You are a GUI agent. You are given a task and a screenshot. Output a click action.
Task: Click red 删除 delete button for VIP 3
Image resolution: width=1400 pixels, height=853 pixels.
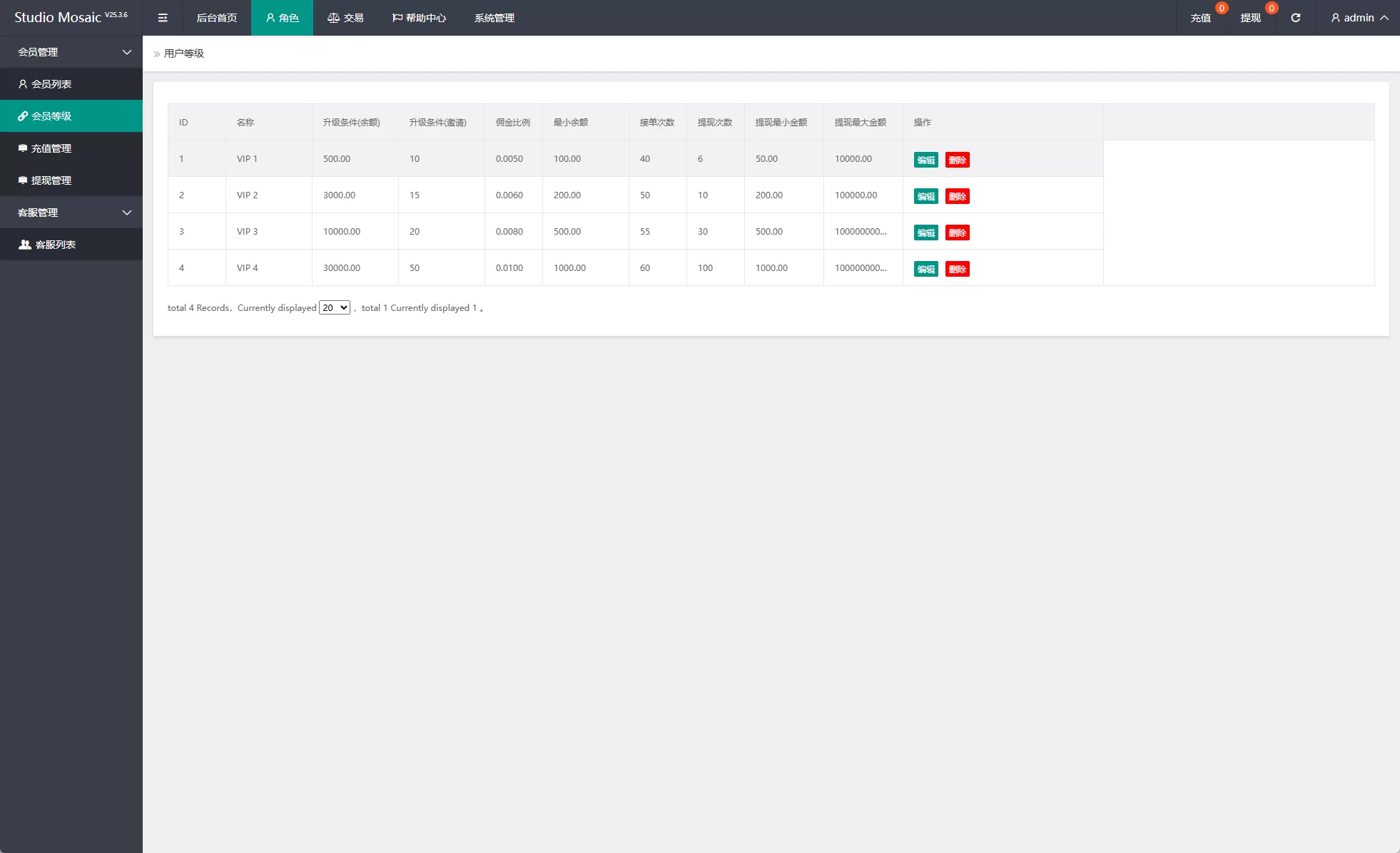coord(957,233)
